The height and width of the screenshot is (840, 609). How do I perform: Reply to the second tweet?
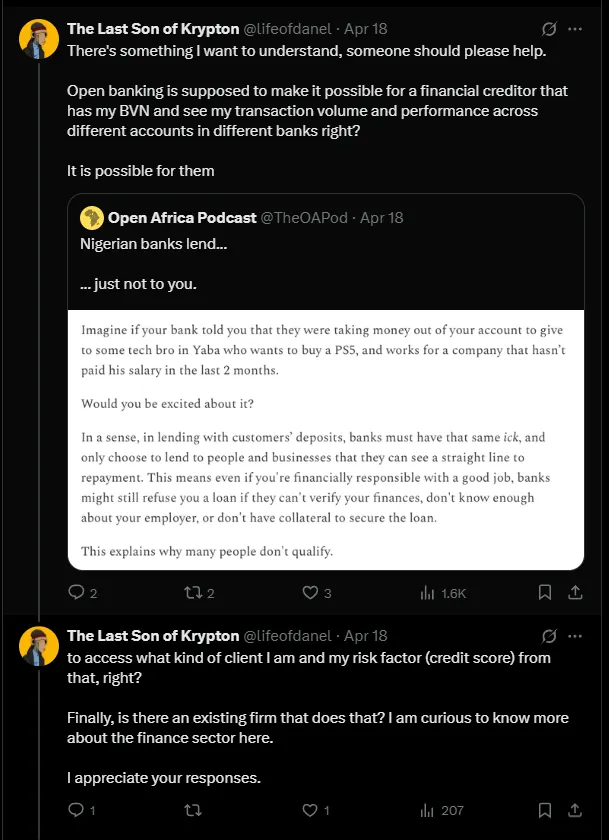point(76,810)
